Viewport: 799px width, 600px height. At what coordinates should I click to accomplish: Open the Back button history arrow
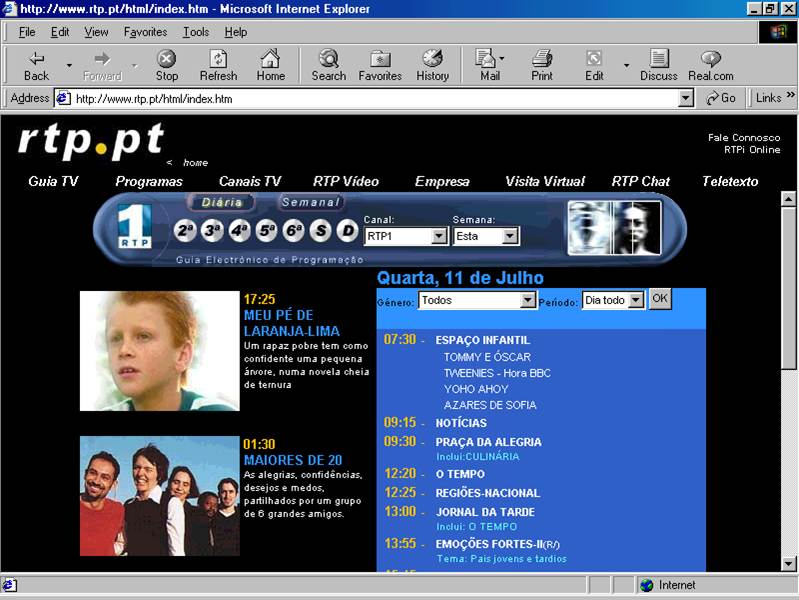[69, 66]
